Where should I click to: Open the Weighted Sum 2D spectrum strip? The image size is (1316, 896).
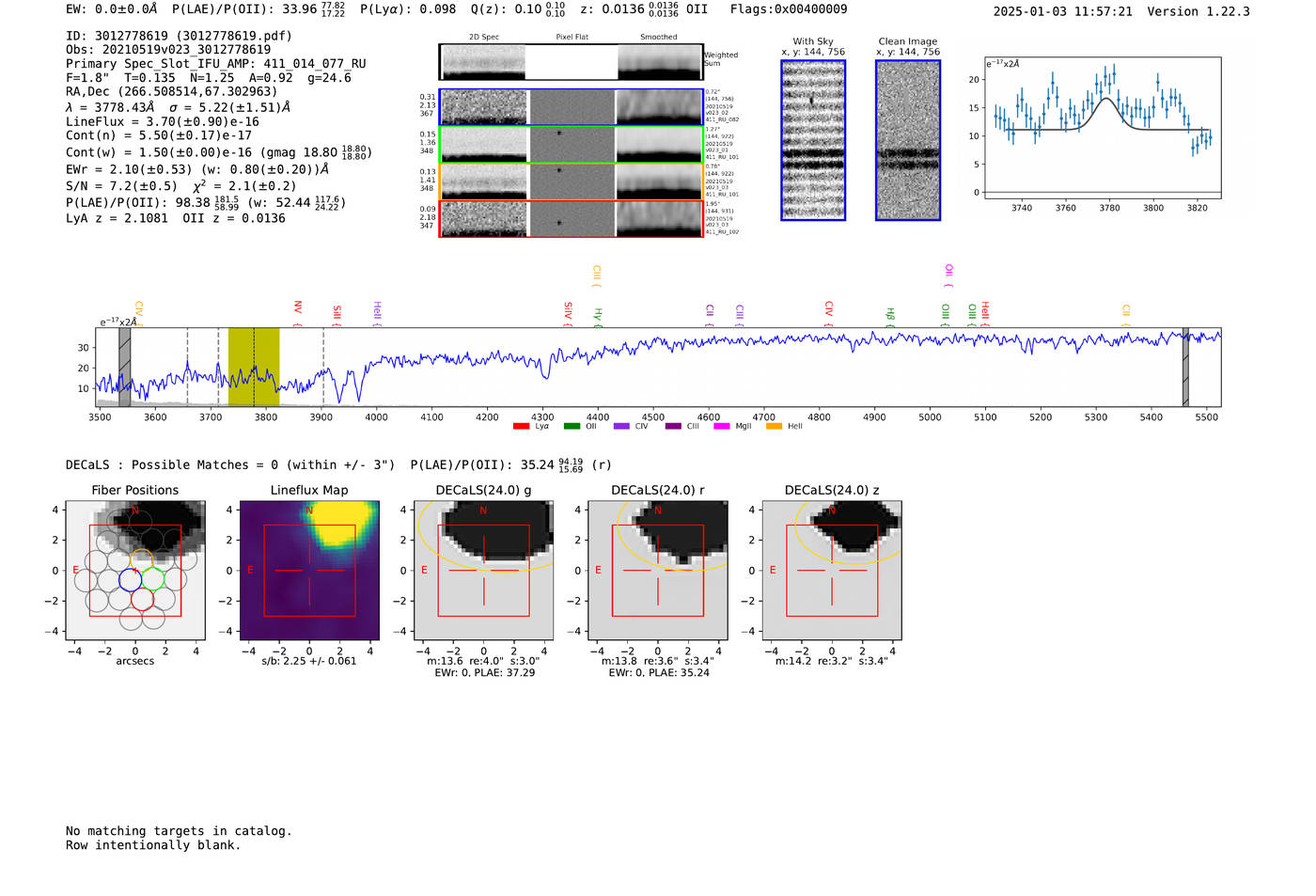pyautogui.click(x=571, y=62)
